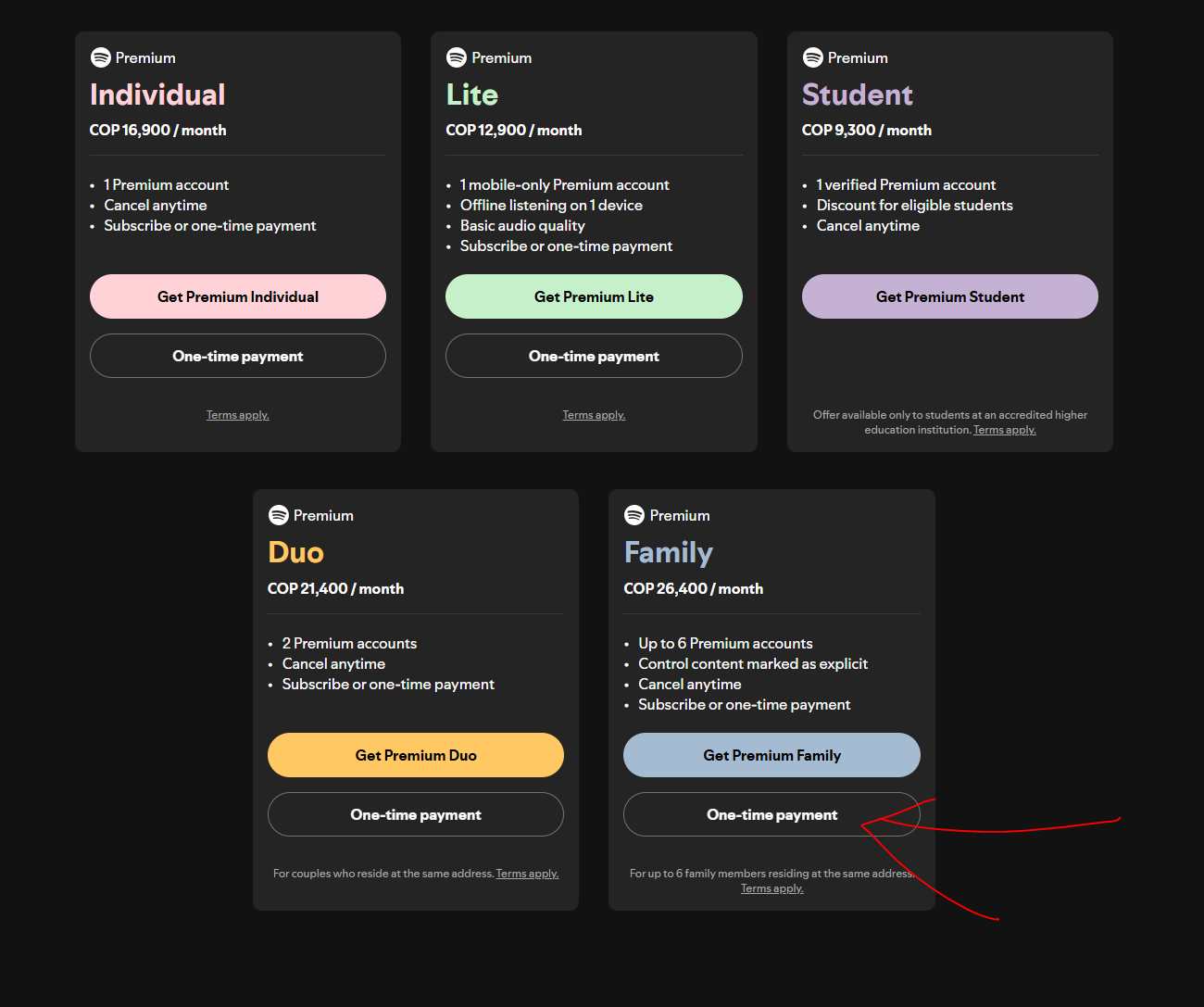Pick One-time payment under Duo plan
This screenshot has height=1007, width=1204.
click(416, 814)
